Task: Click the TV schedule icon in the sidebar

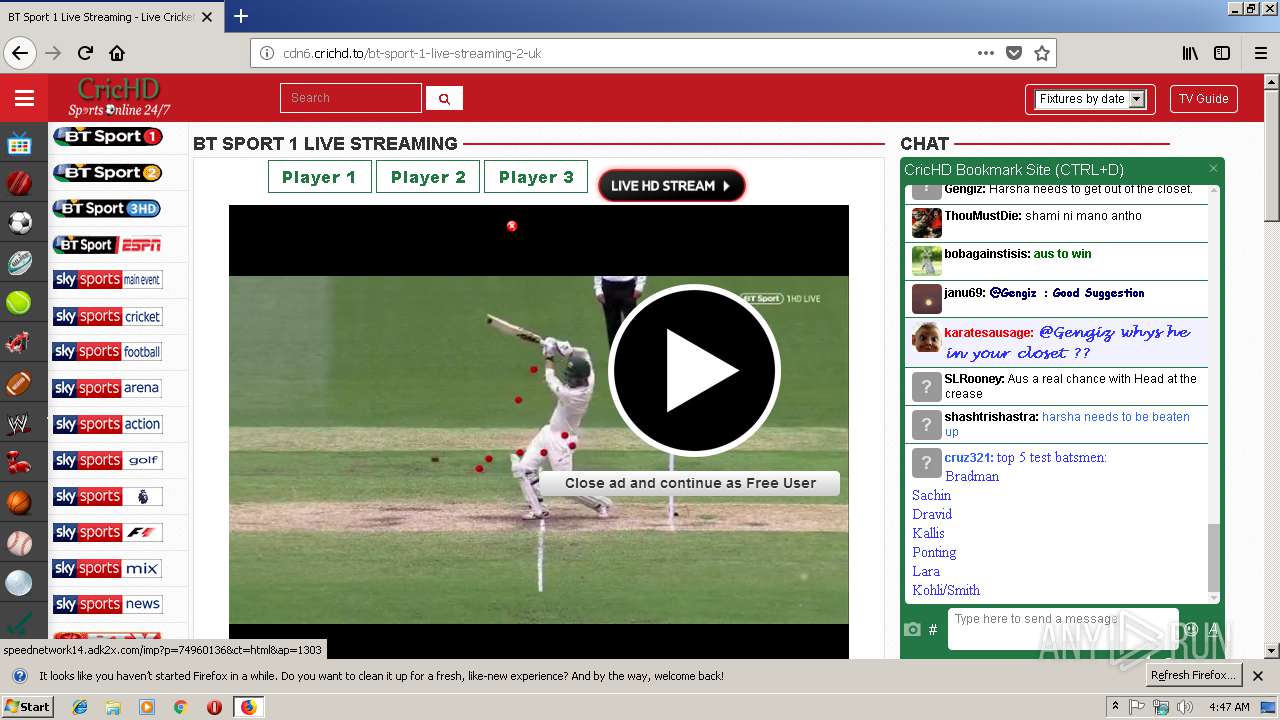Action: point(19,144)
